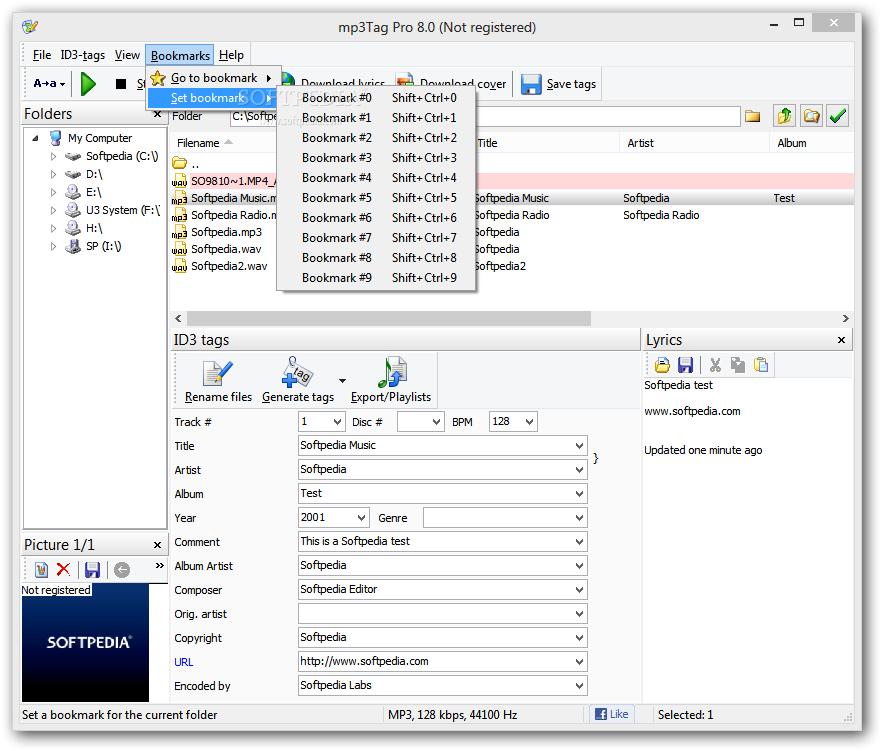Click the Download cover icon

pyautogui.click(x=405, y=79)
